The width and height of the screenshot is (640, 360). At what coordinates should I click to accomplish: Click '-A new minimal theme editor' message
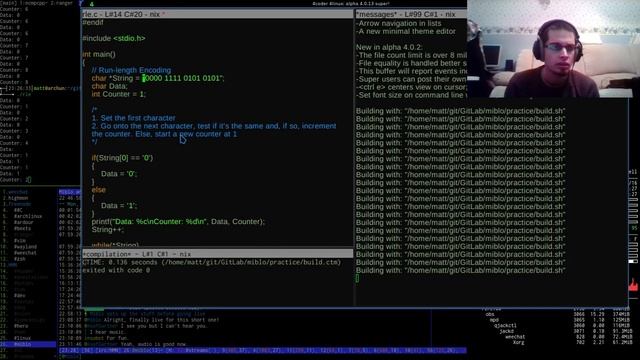[x=406, y=31]
